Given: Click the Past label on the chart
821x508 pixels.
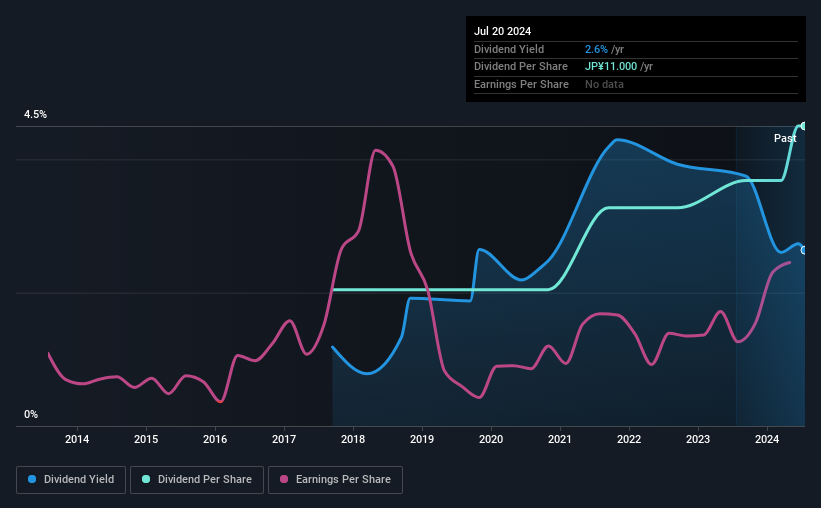Looking at the screenshot, I should (785, 138).
